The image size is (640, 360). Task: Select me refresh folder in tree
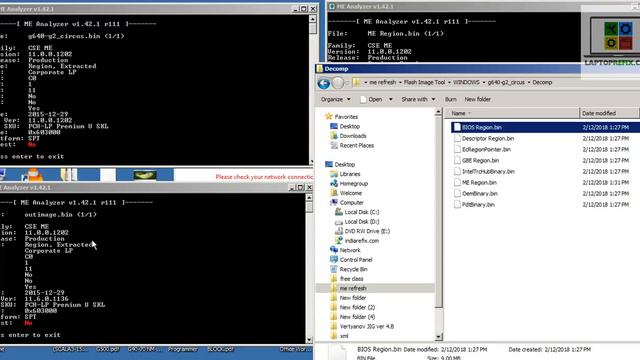[353, 288]
